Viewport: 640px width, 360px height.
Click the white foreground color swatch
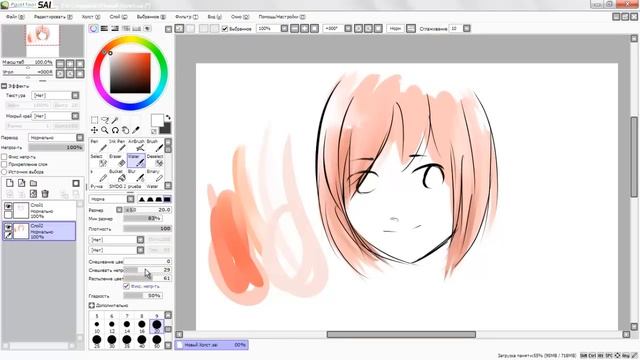[x=157, y=120]
